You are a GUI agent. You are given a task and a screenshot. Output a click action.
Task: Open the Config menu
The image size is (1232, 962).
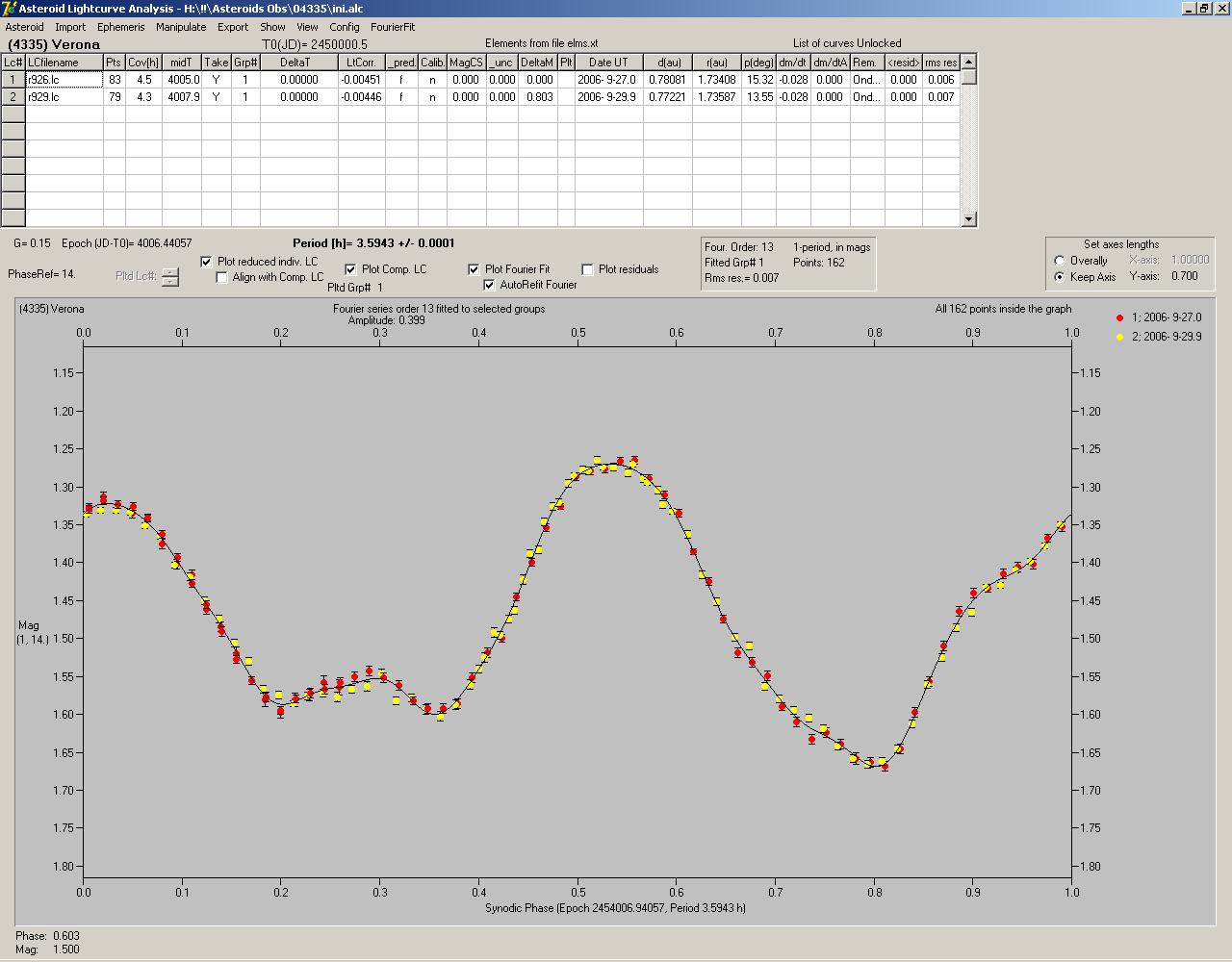pyautogui.click(x=345, y=27)
